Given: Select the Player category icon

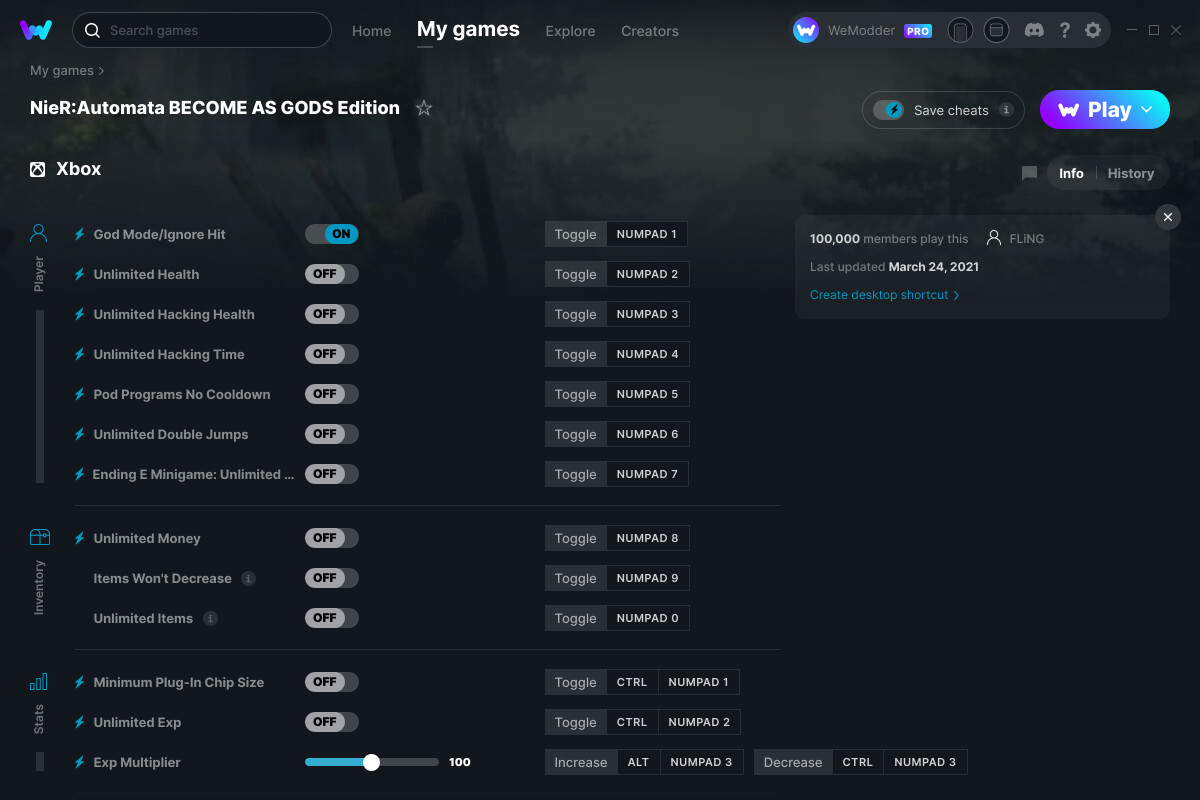Looking at the screenshot, I should pos(39,234).
